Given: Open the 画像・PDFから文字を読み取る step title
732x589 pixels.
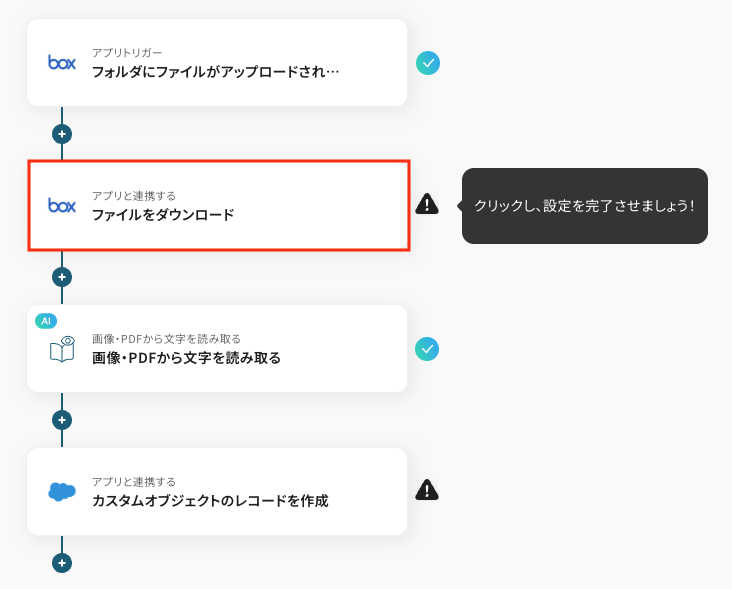Looking at the screenshot, I should [x=186, y=358].
